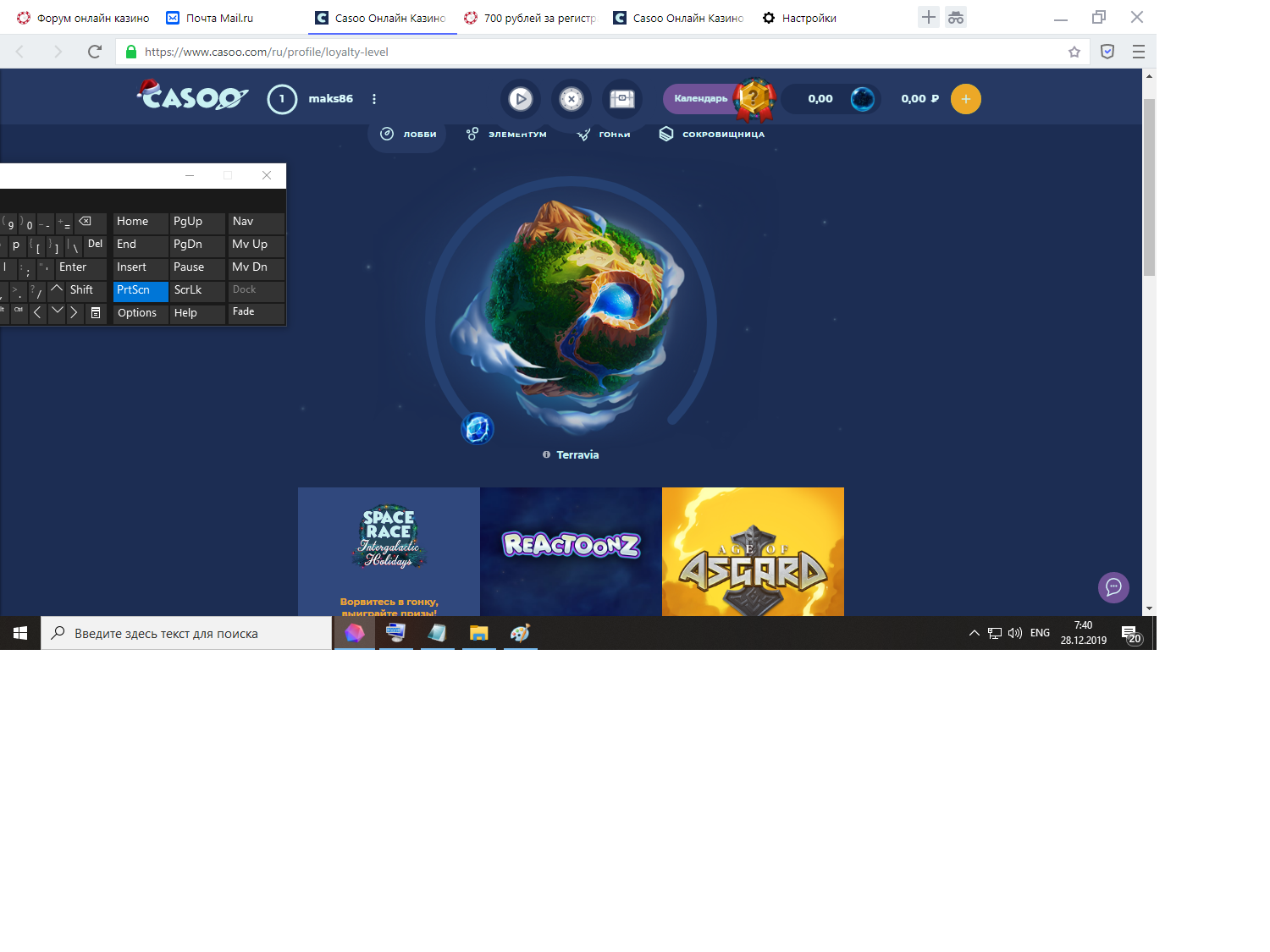Click the orange plus deposit button
The image size is (1270, 952).
pos(966,99)
